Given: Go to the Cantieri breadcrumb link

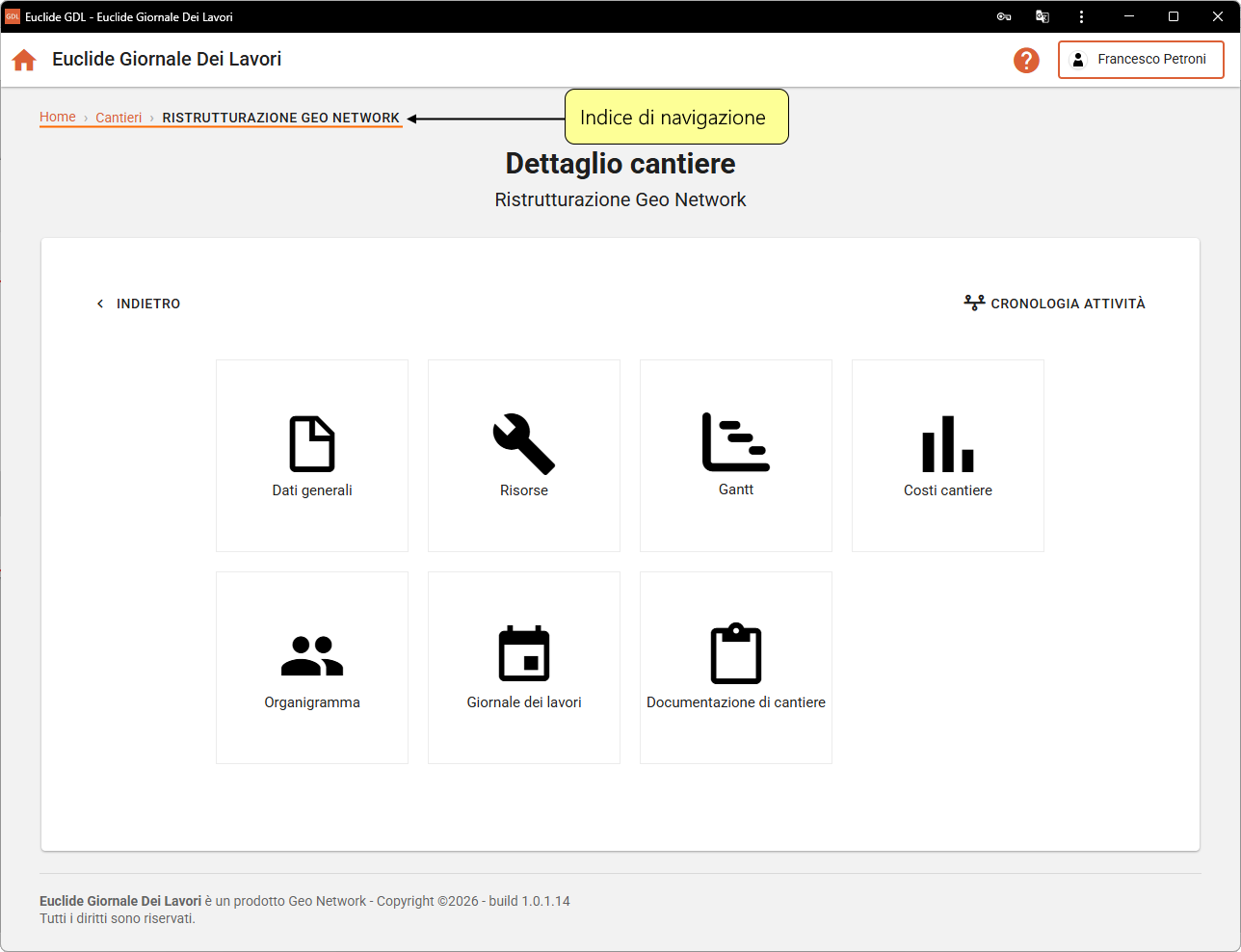Looking at the screenshot, I should click(x=119, y=118).
